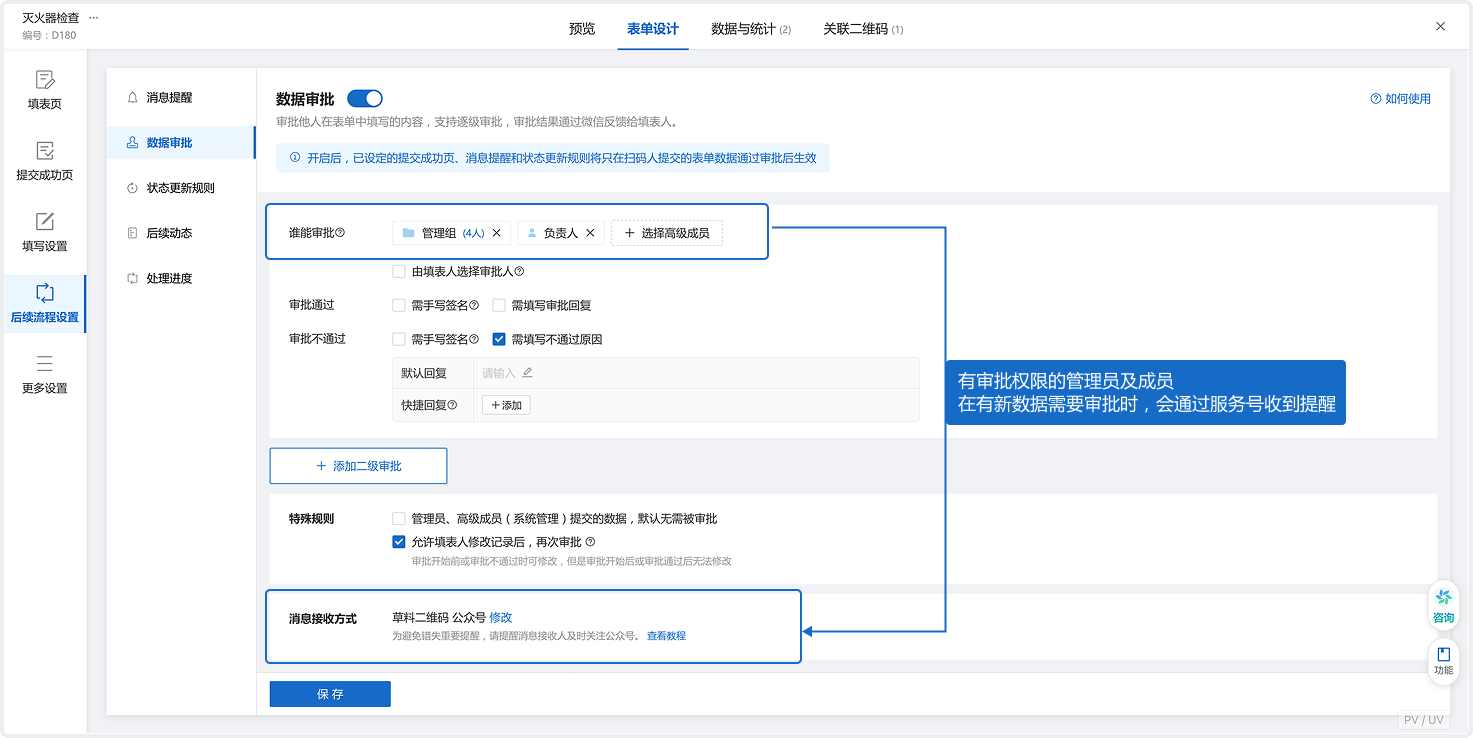Open the 如何使用 help link
The height and width of the screenshot is (738, 1473).
click(x=1402, y=99)
